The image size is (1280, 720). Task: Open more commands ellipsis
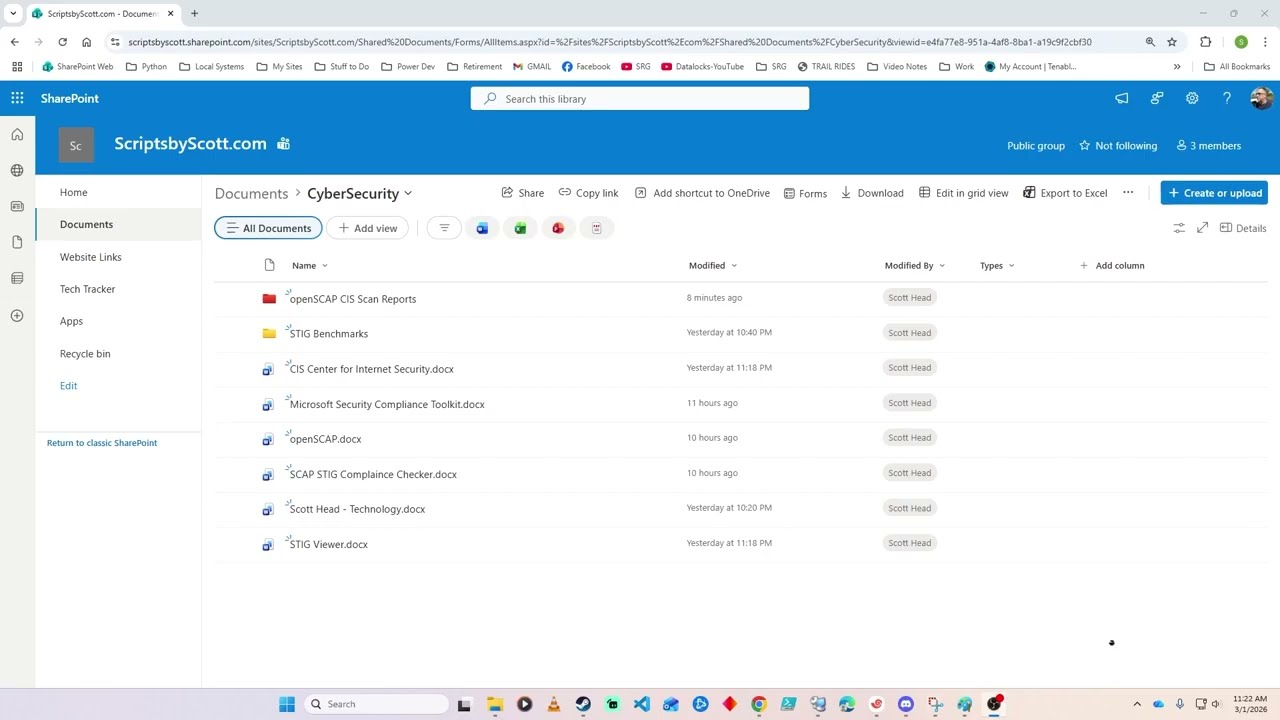(x=1128, y=193)
